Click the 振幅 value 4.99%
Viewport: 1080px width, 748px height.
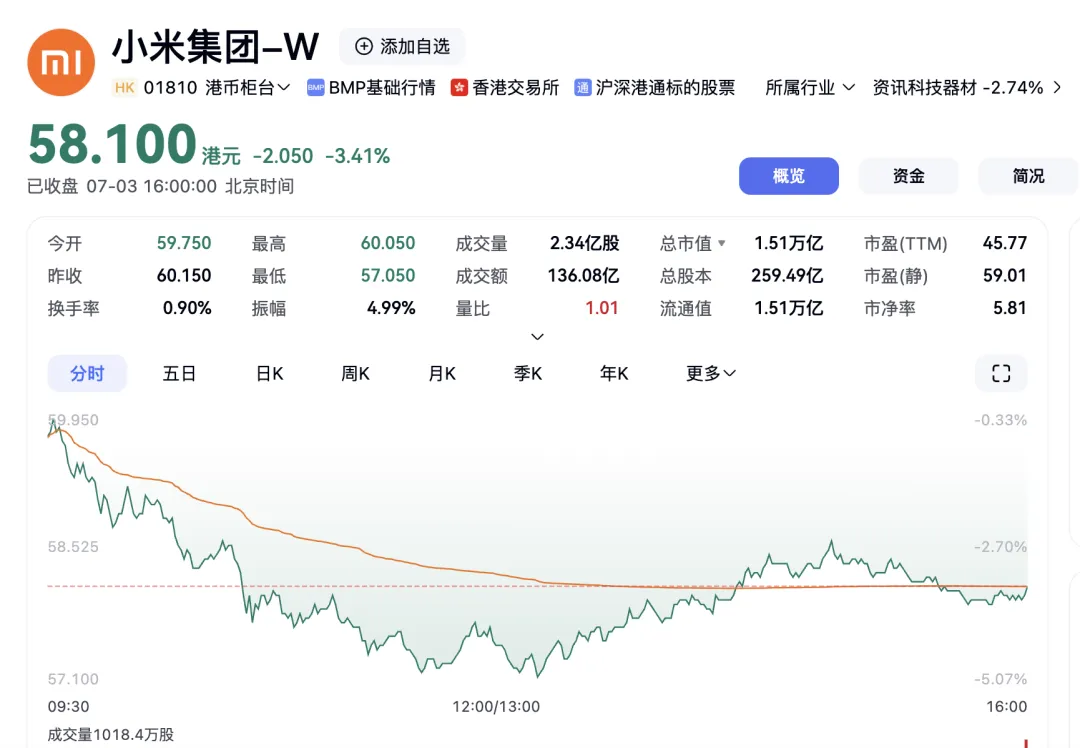click(391, 308)
